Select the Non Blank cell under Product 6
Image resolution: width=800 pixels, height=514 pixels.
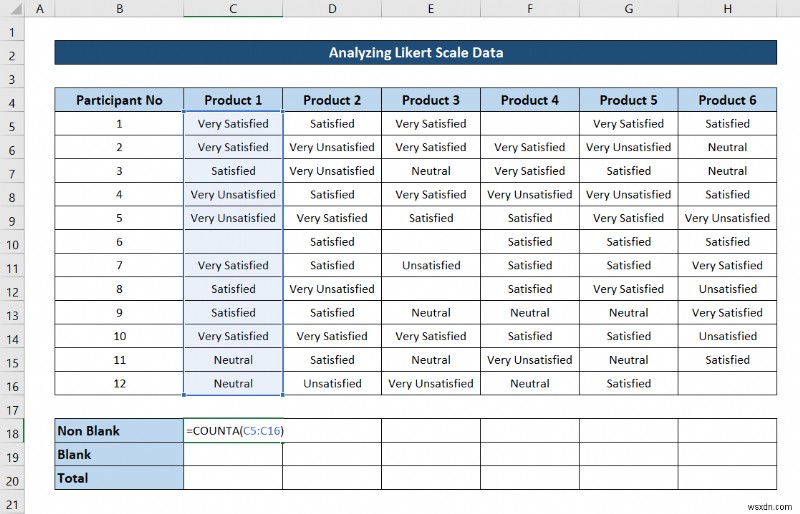[728, 431]
